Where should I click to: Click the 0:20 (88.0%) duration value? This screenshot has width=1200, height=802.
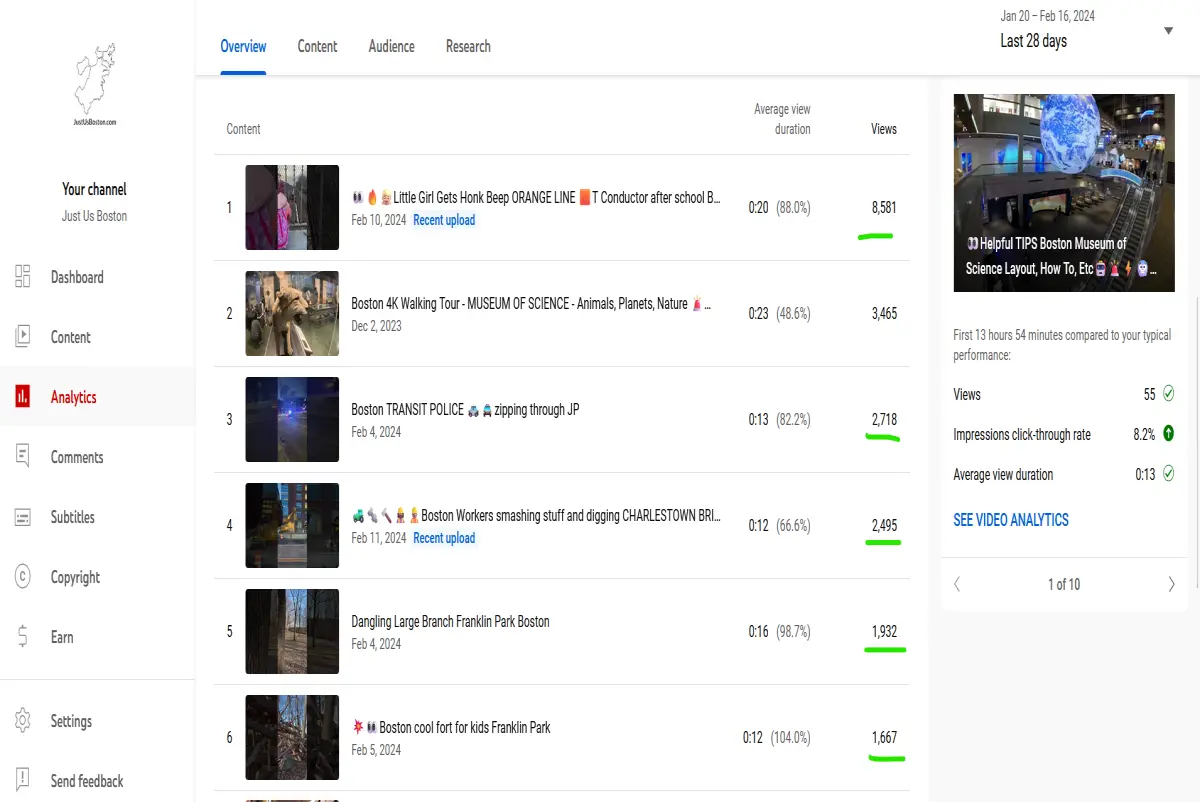click(x=779, y=208)
